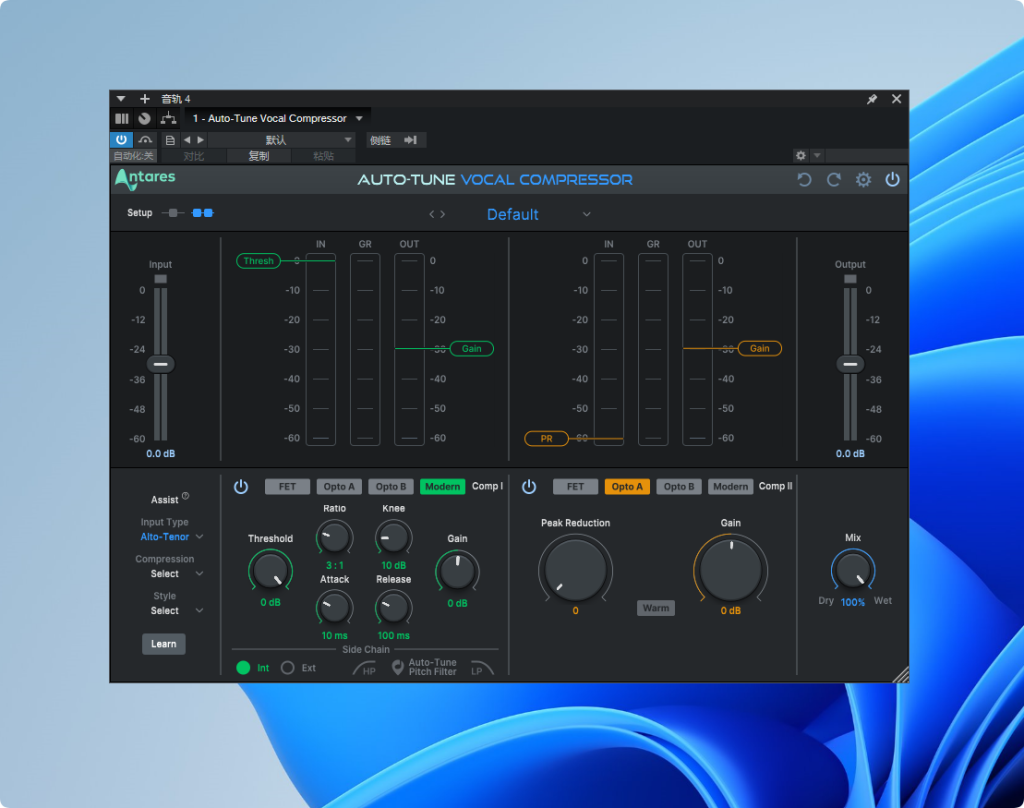Click the 侧链 sidechain button

tap(381, 140)
